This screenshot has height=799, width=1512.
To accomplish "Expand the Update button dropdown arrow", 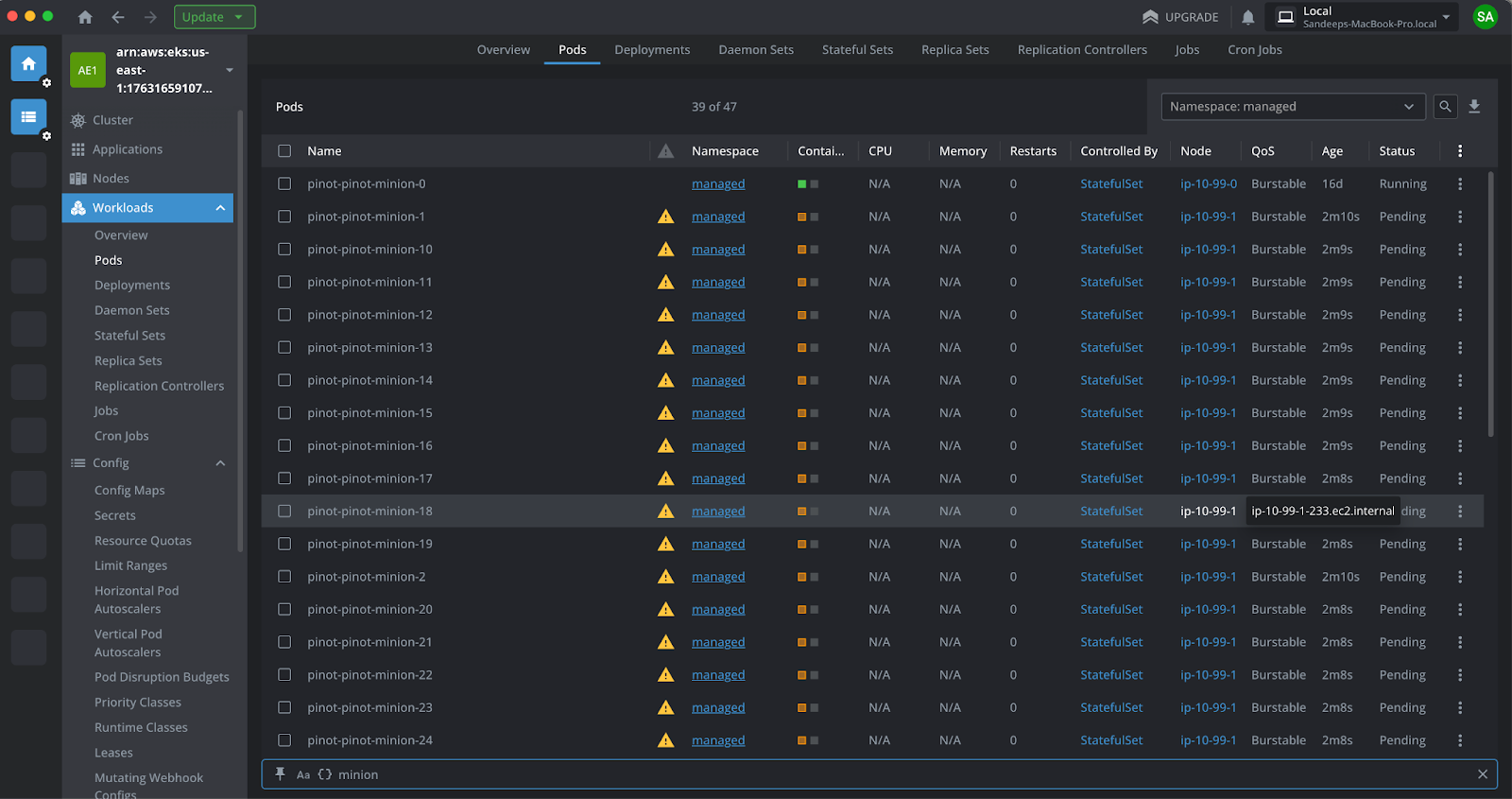I will [239, 17].
